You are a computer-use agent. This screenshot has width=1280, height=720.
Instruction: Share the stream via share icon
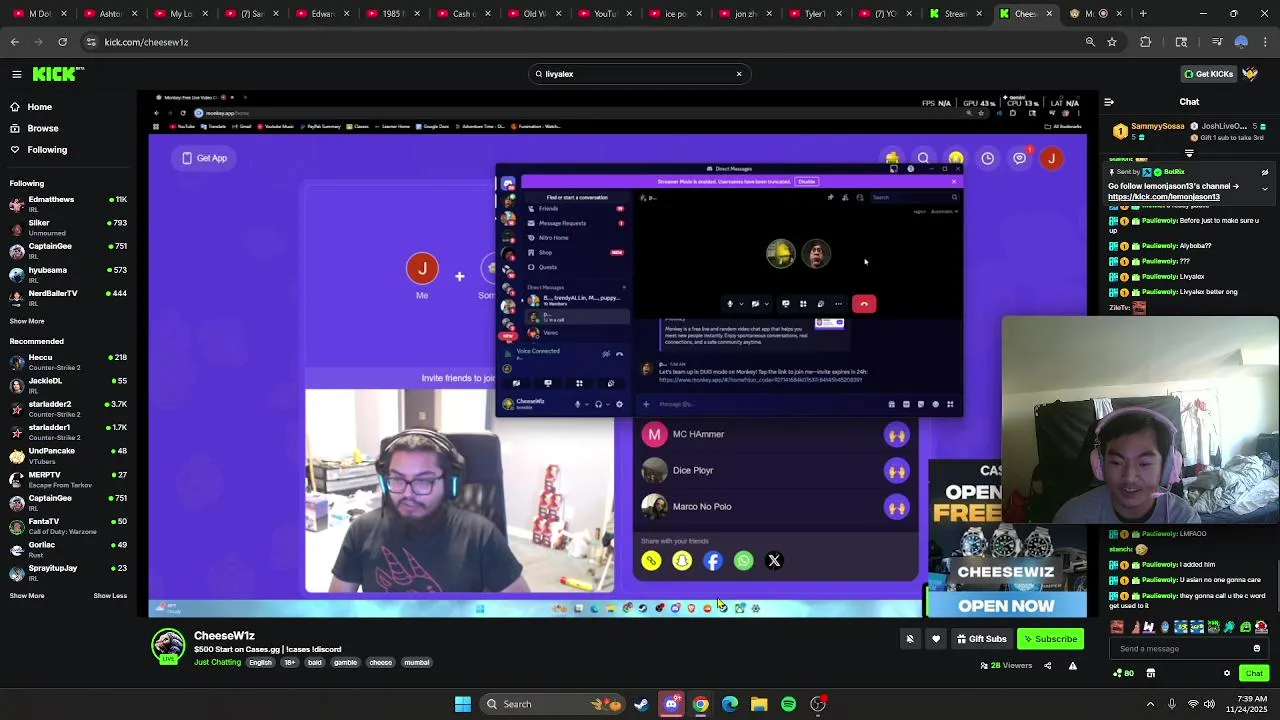1048,665
